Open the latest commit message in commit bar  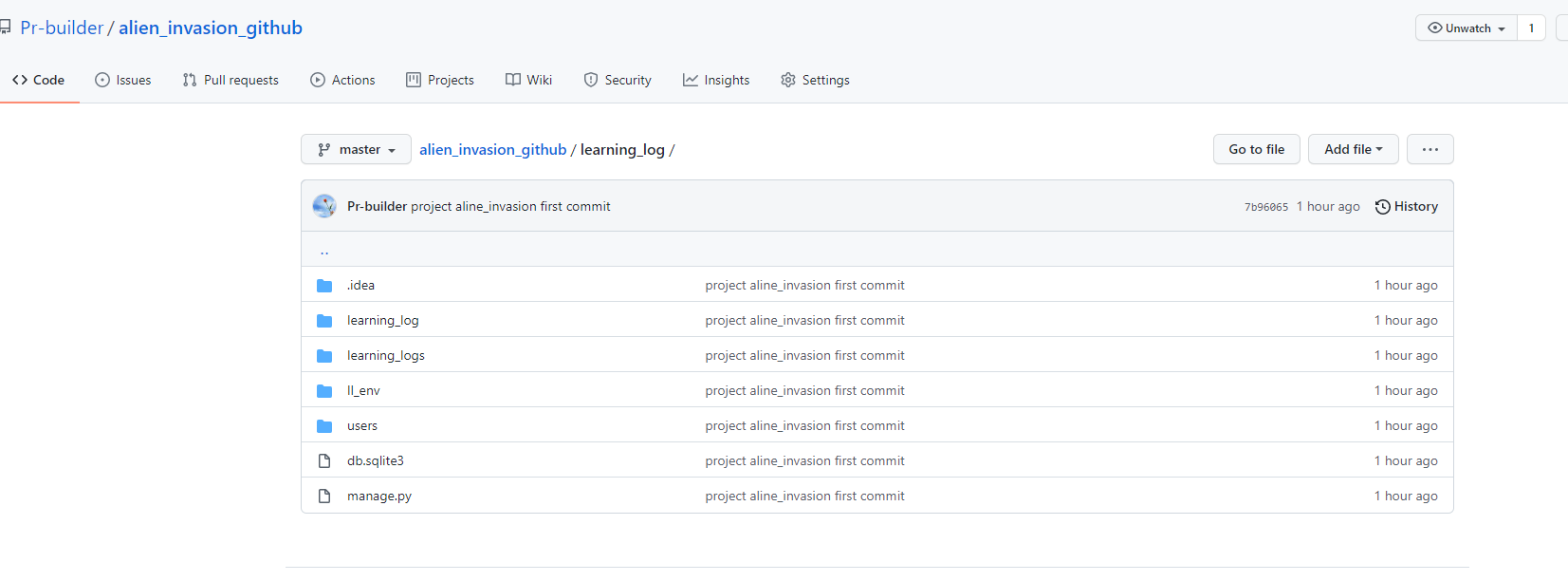pos(510,206)
